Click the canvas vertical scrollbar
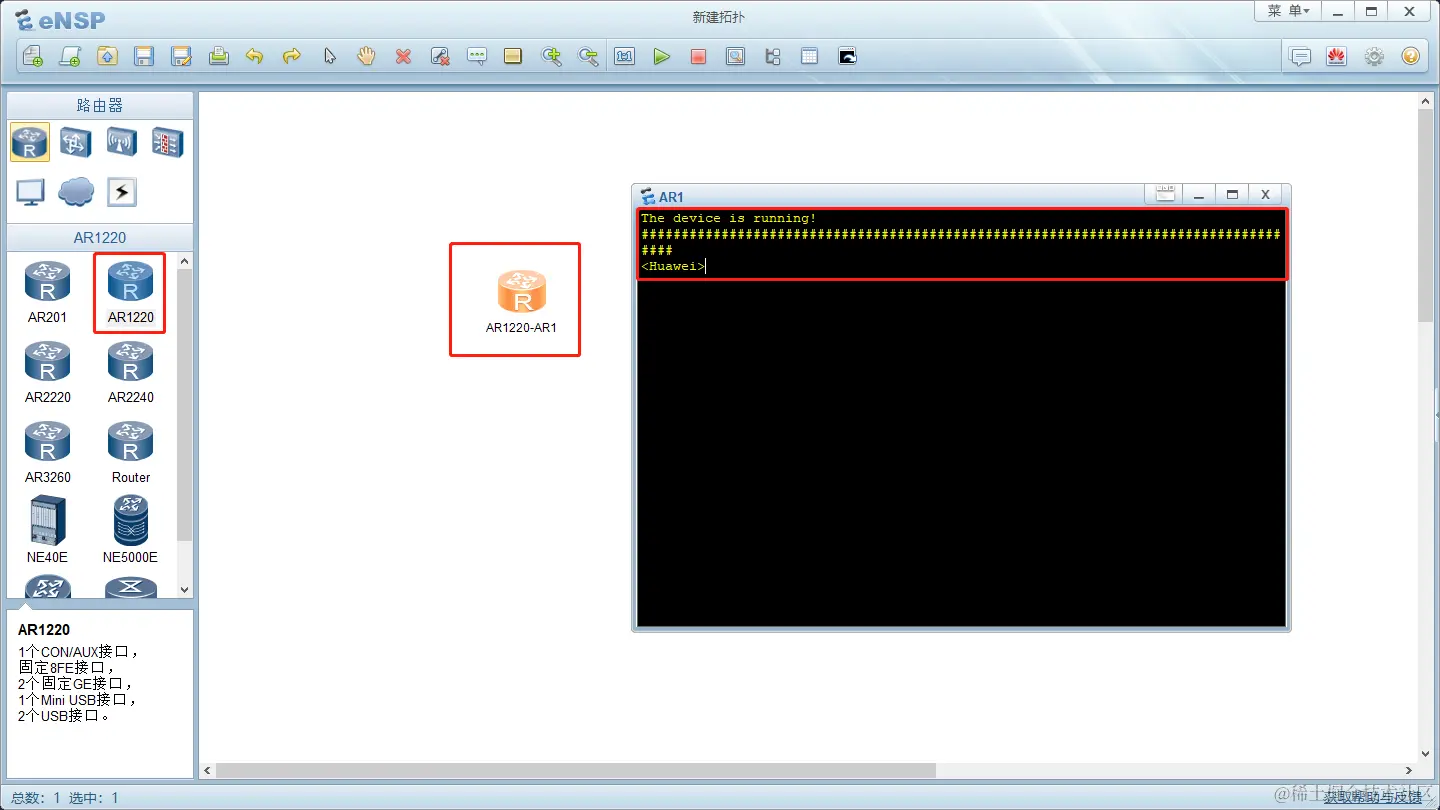The image size is (1440, 810). (x=1425, y=215)
